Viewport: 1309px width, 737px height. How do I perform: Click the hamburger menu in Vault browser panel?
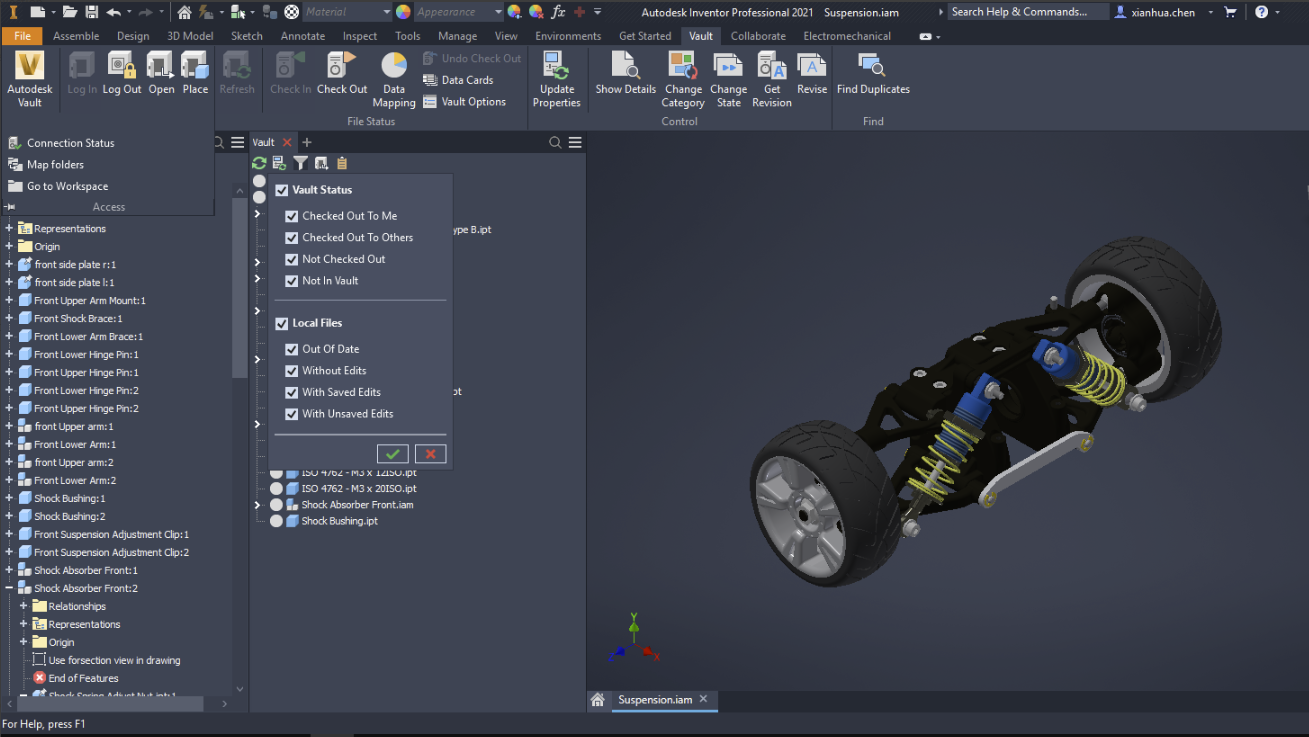[575, 143]
